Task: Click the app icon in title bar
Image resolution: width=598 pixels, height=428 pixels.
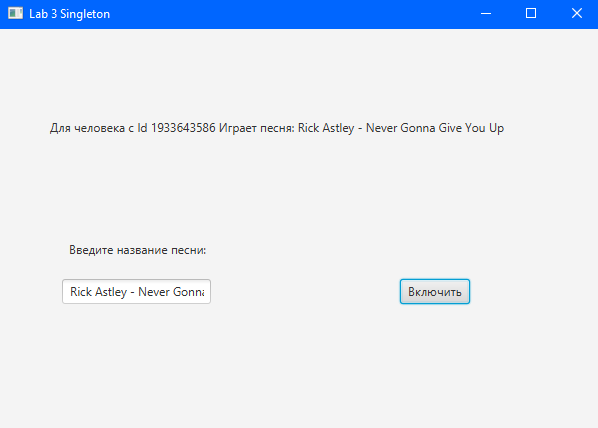Action: pyautogui.click(x=15, y=13)
